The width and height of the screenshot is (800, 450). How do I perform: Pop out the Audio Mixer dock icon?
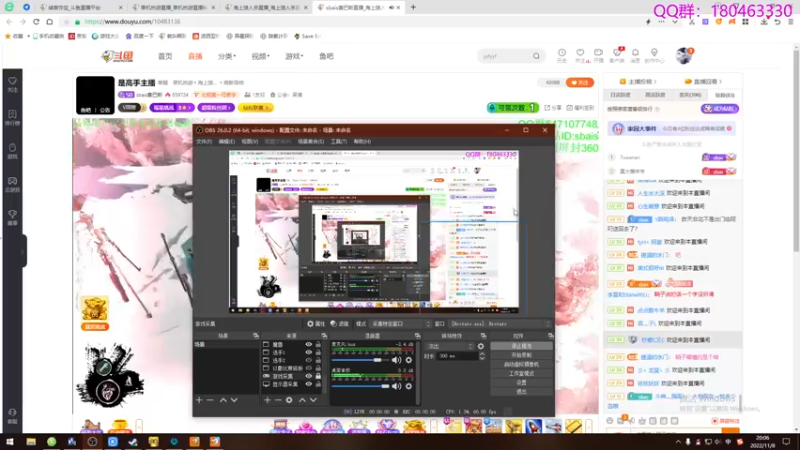pyautogui.click(x=417, y=336)
